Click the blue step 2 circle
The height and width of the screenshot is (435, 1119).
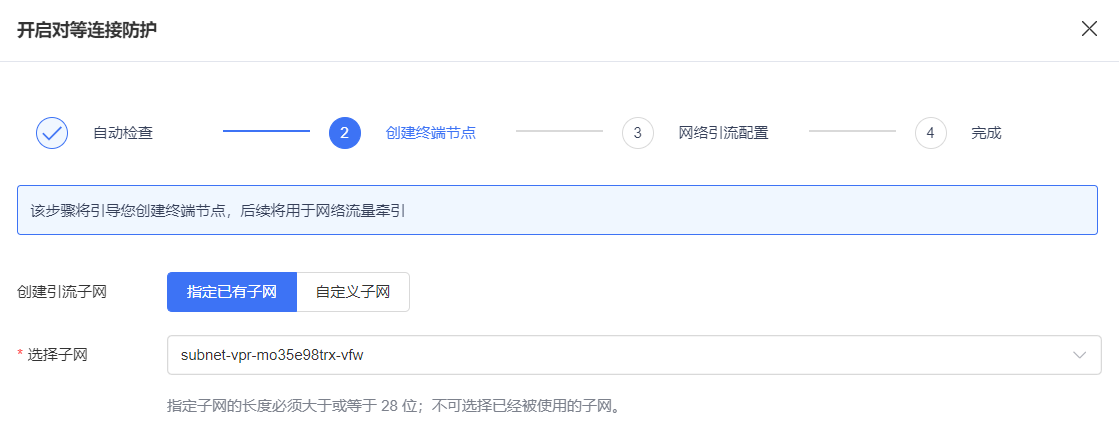click(x=344, y=133)
